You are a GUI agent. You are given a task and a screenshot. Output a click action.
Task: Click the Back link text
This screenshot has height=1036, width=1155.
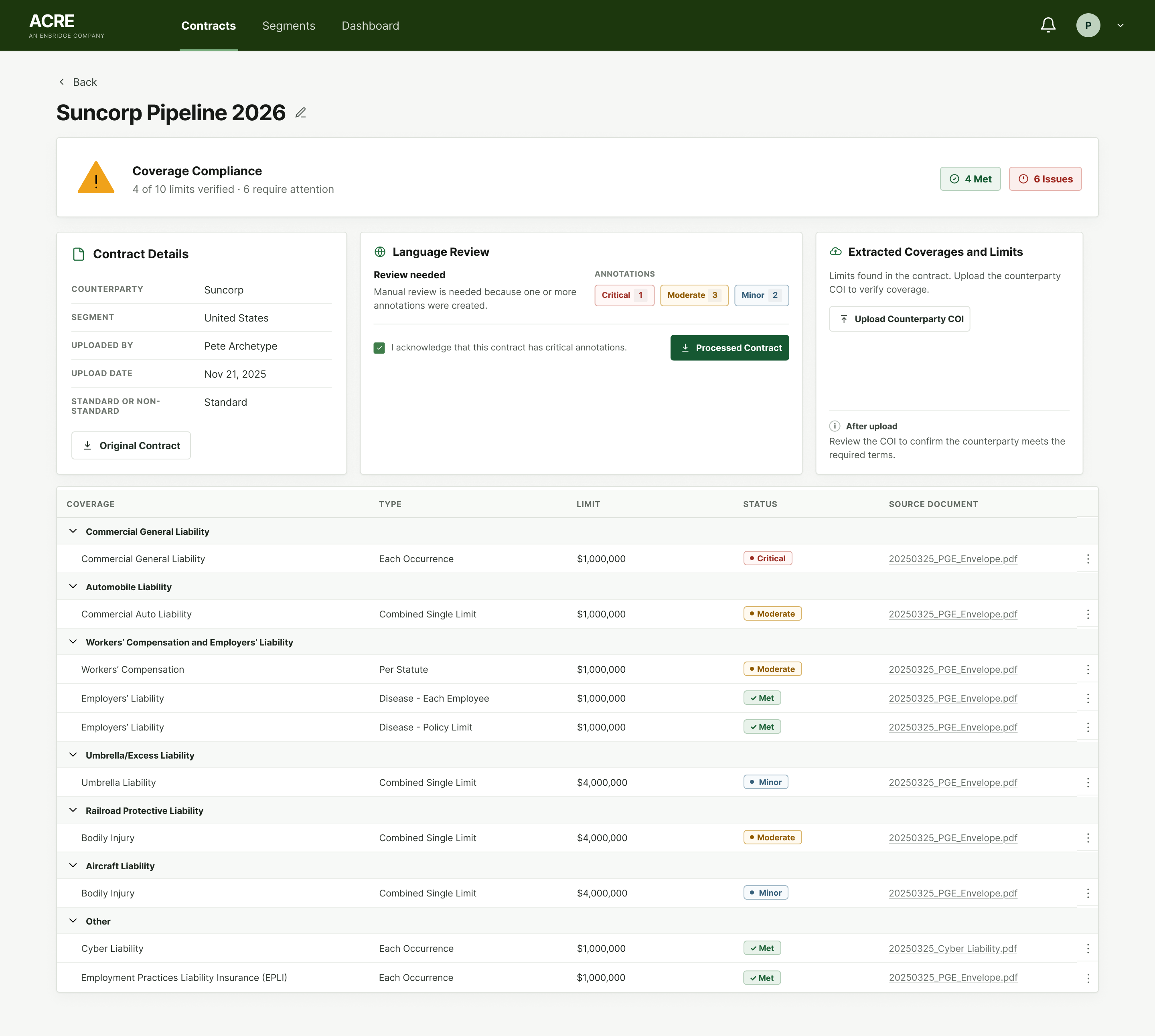coord(85,82)
